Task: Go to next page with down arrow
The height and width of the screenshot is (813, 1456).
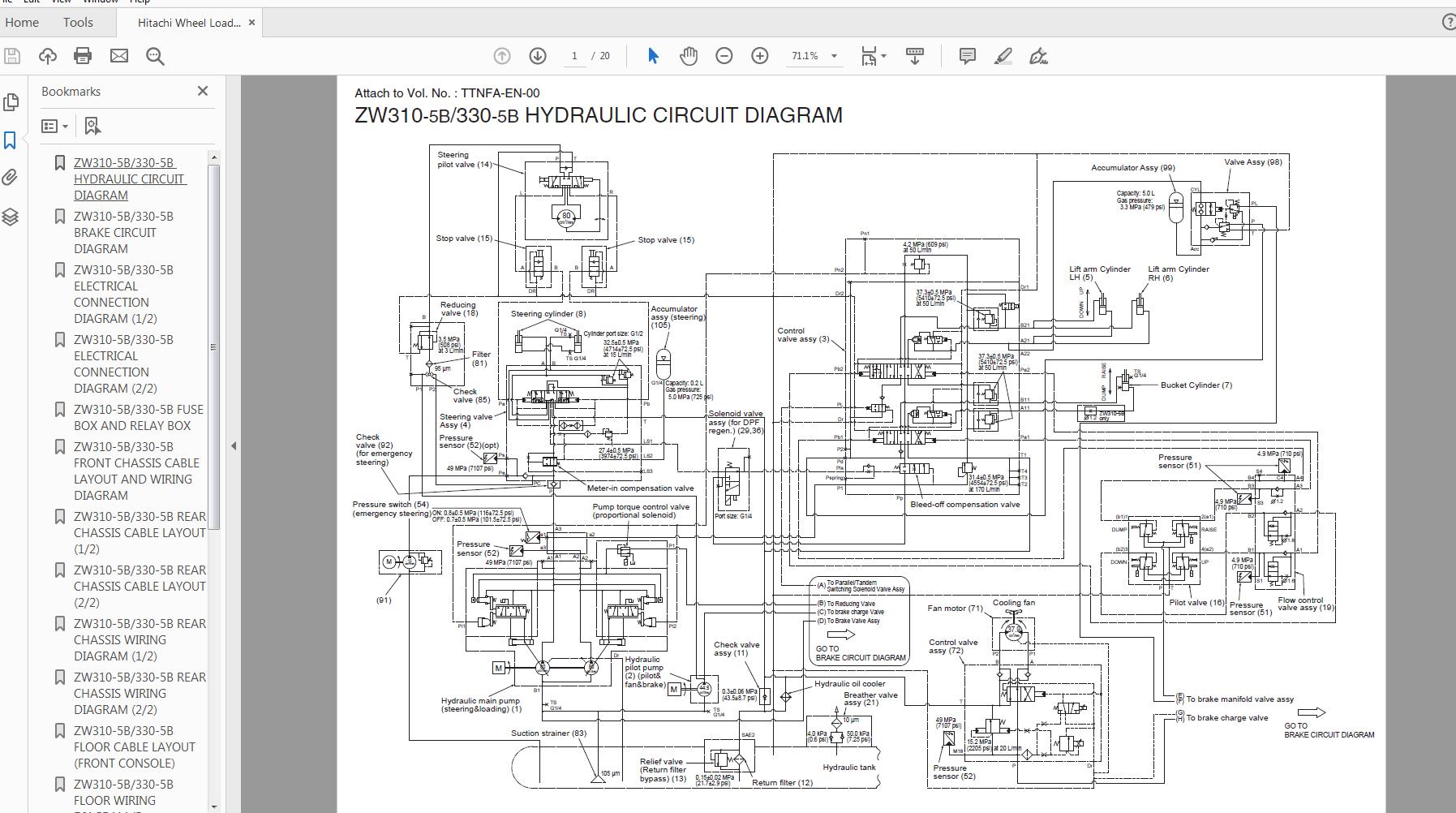Action: [x=537, y=56]
